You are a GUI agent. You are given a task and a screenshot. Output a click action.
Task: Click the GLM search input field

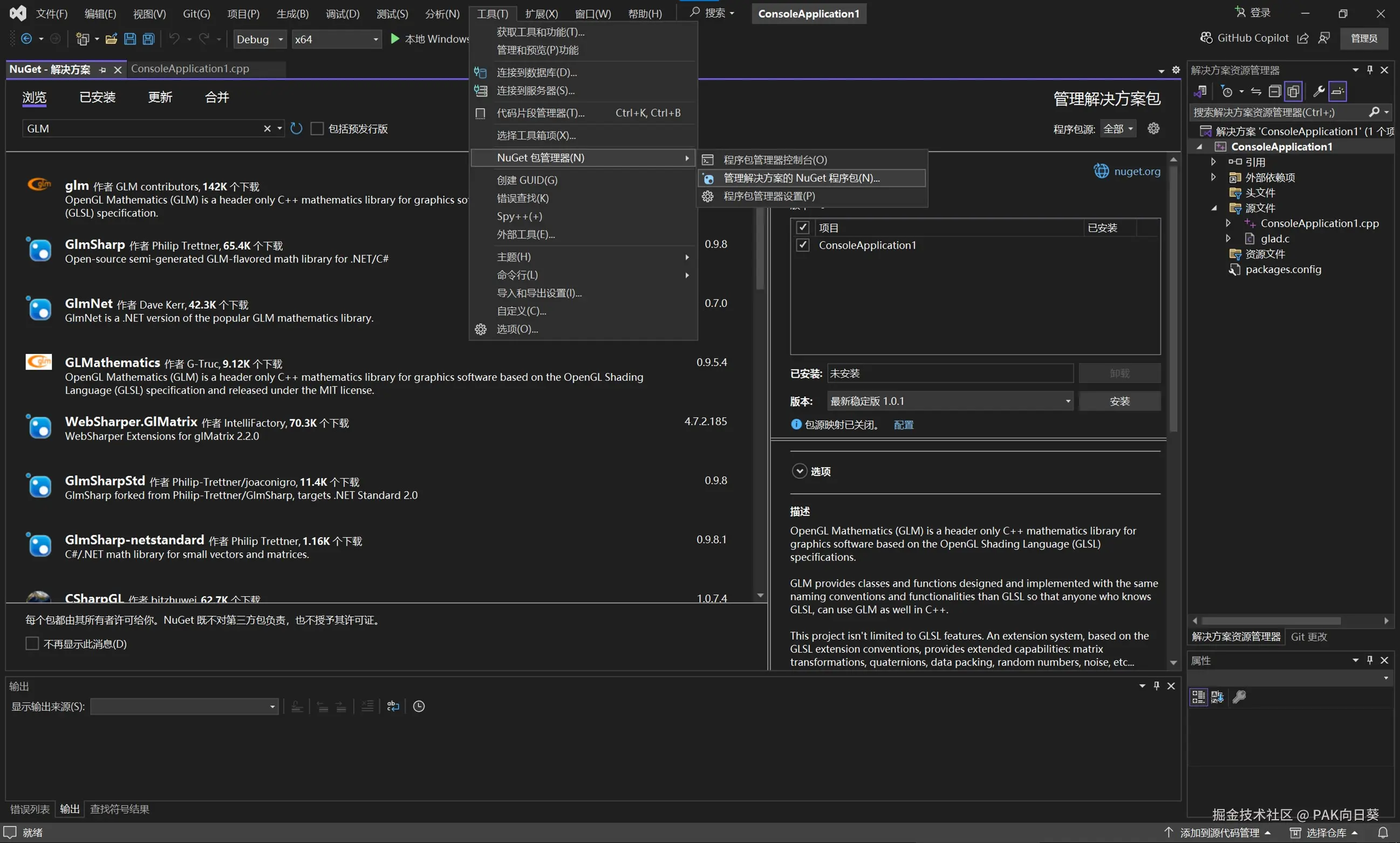(142, 128)
